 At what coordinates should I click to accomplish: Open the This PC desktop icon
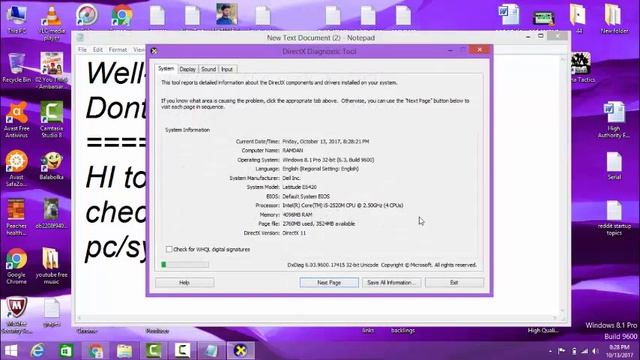click(x=17, y=19)
